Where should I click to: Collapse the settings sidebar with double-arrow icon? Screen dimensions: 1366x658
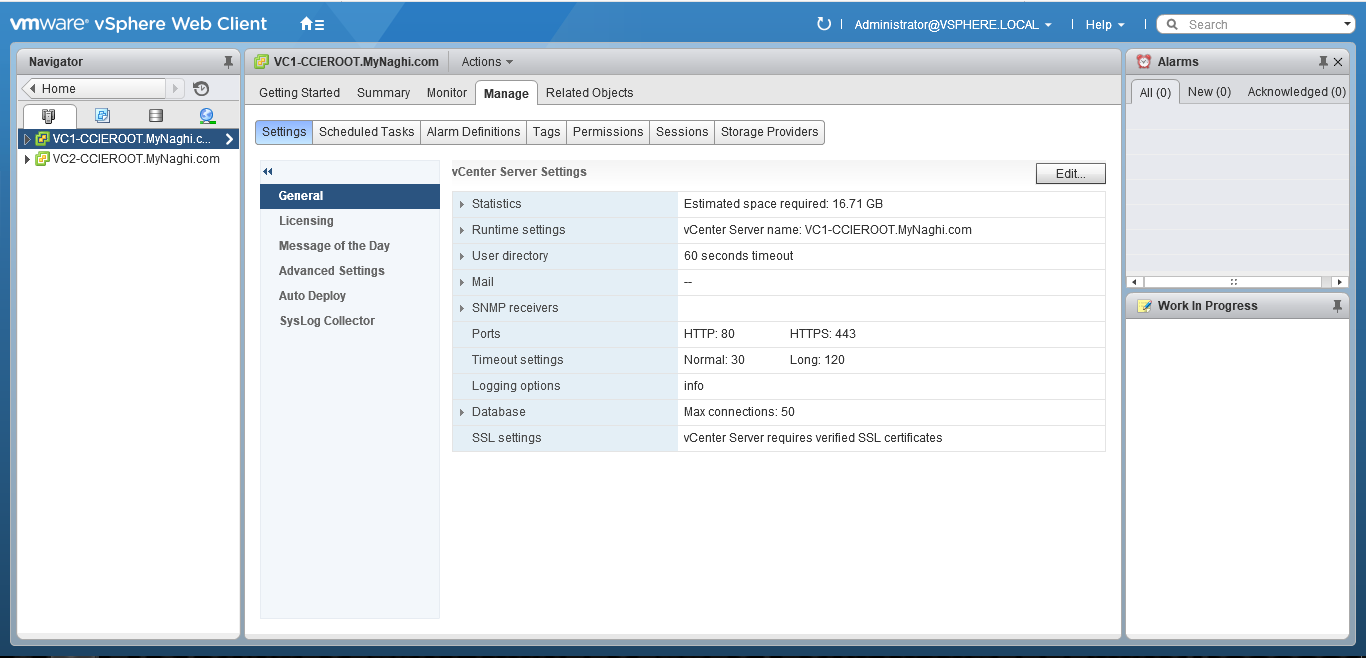point(268,172)
